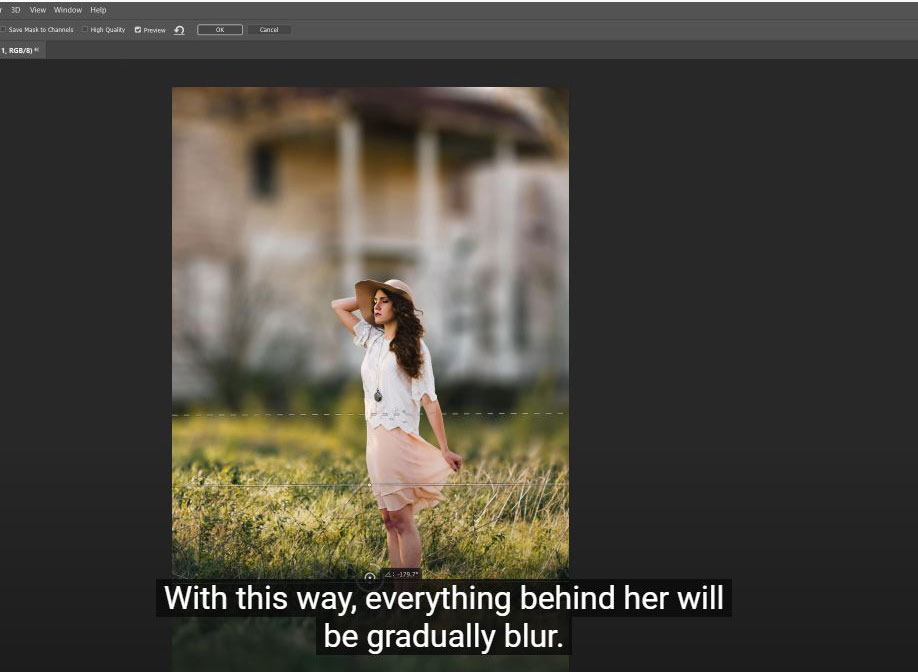Turn on the High Quality checkbox
Viewport: 918px width, 672px height.
click(x=86, y=30)
